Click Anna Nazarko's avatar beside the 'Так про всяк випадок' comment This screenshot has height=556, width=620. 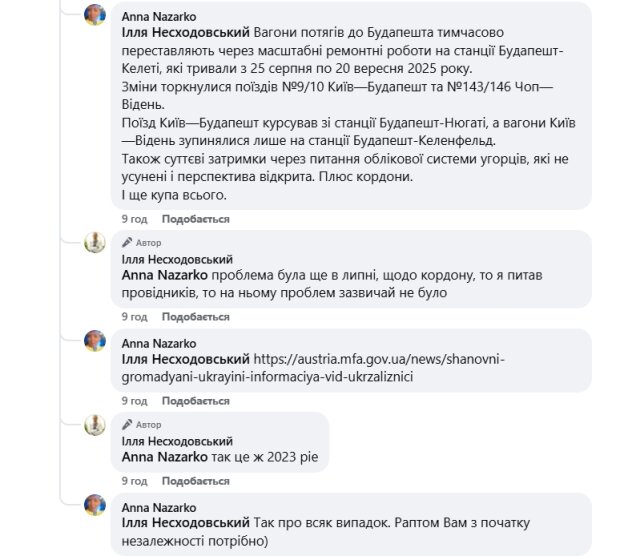coord(95,505)
